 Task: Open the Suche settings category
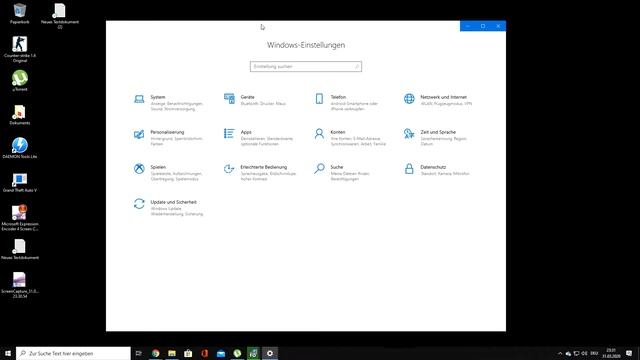[x=342, y=173]
